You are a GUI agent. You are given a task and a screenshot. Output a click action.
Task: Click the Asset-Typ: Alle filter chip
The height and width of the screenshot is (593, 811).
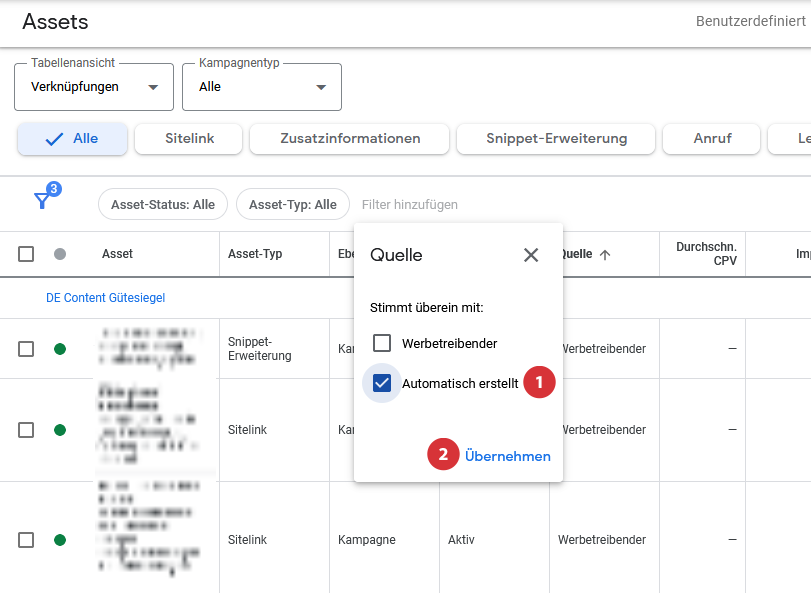293,204
